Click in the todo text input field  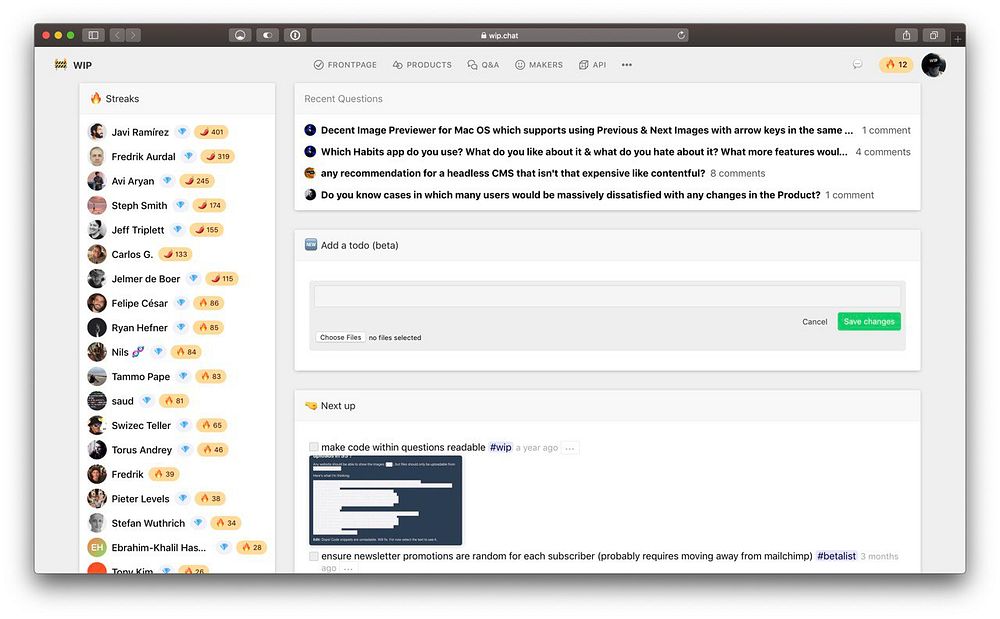607,296
